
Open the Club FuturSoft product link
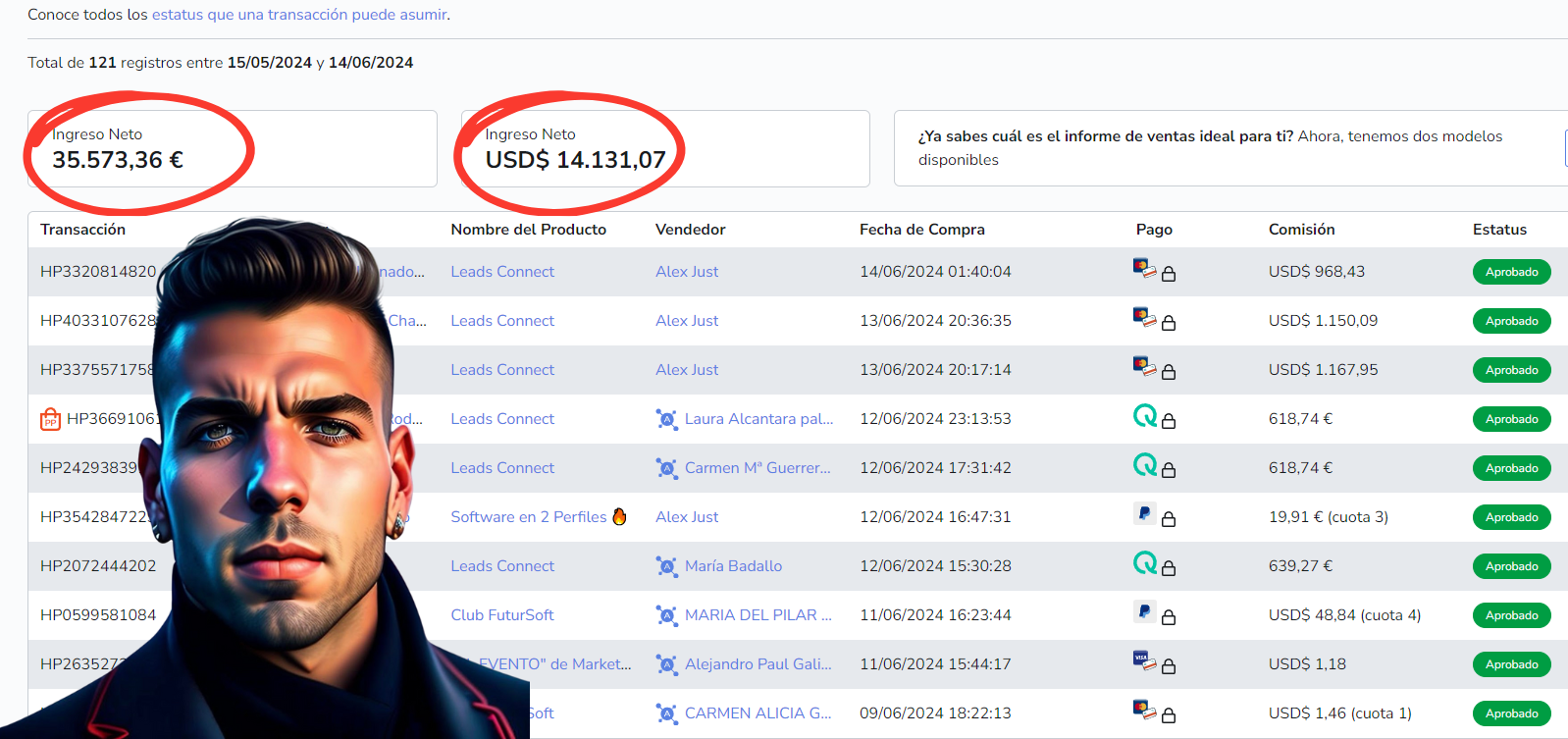point(501,615)
